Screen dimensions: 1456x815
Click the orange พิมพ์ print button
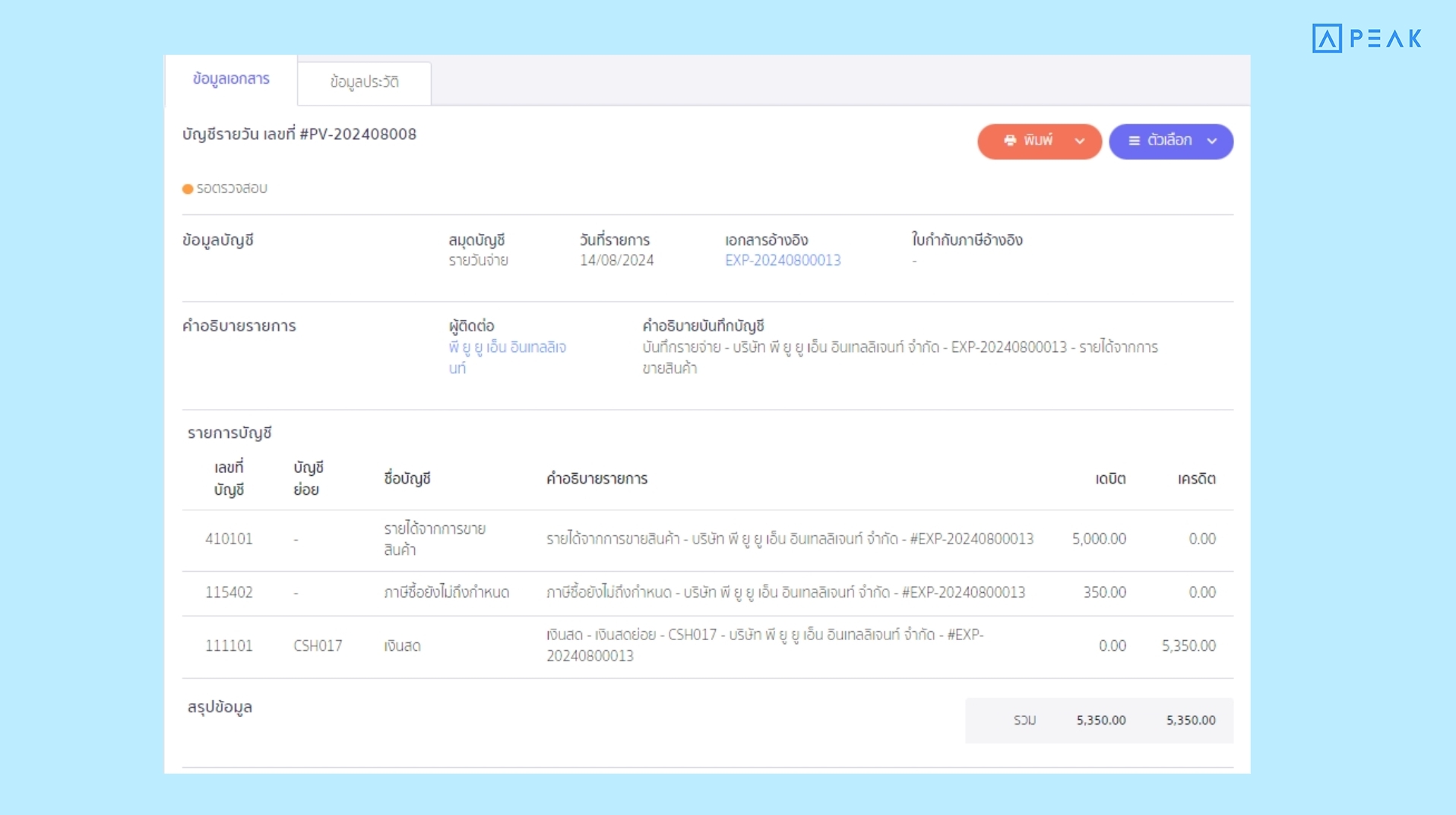point(1039,141)
